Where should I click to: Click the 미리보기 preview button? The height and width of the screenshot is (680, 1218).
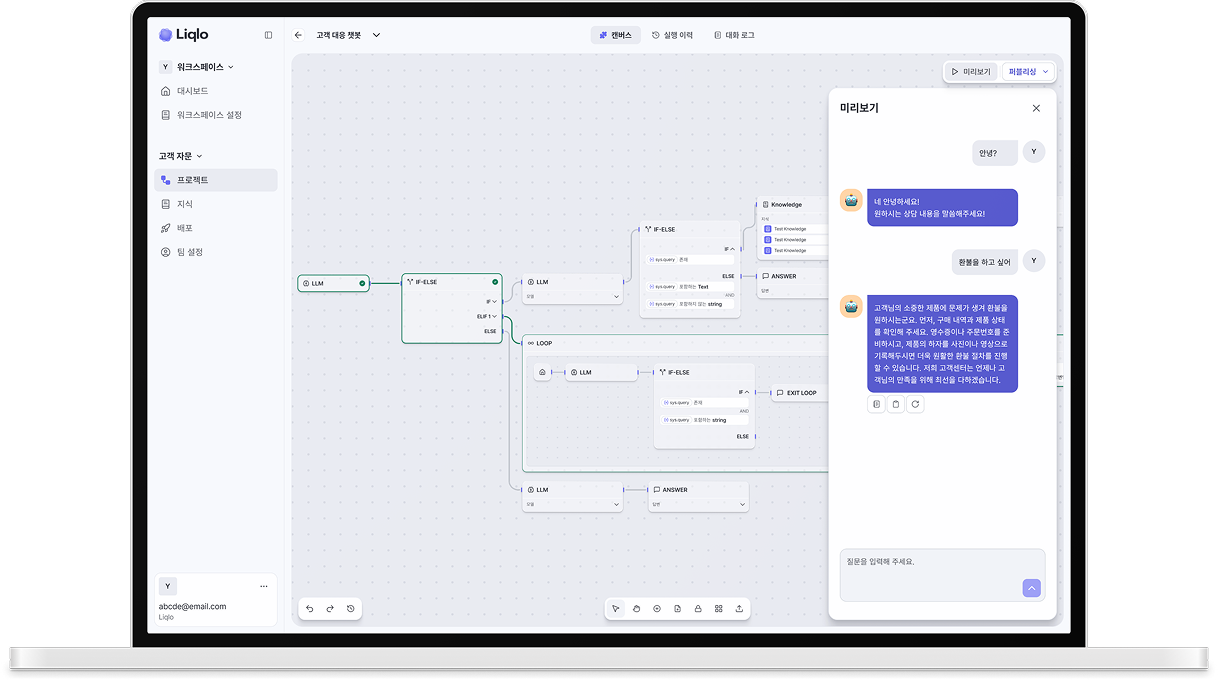(971, 72)
